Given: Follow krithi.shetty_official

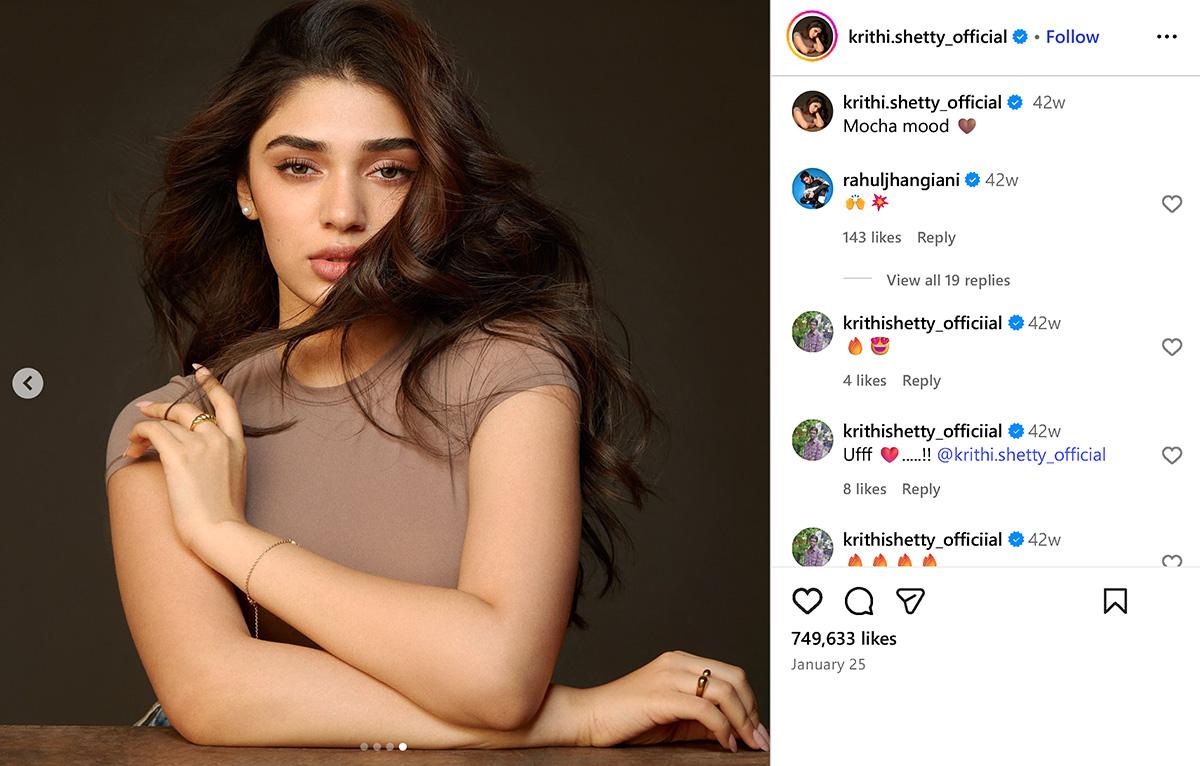Looking at the screenshot, I should tap(1072, 37).
